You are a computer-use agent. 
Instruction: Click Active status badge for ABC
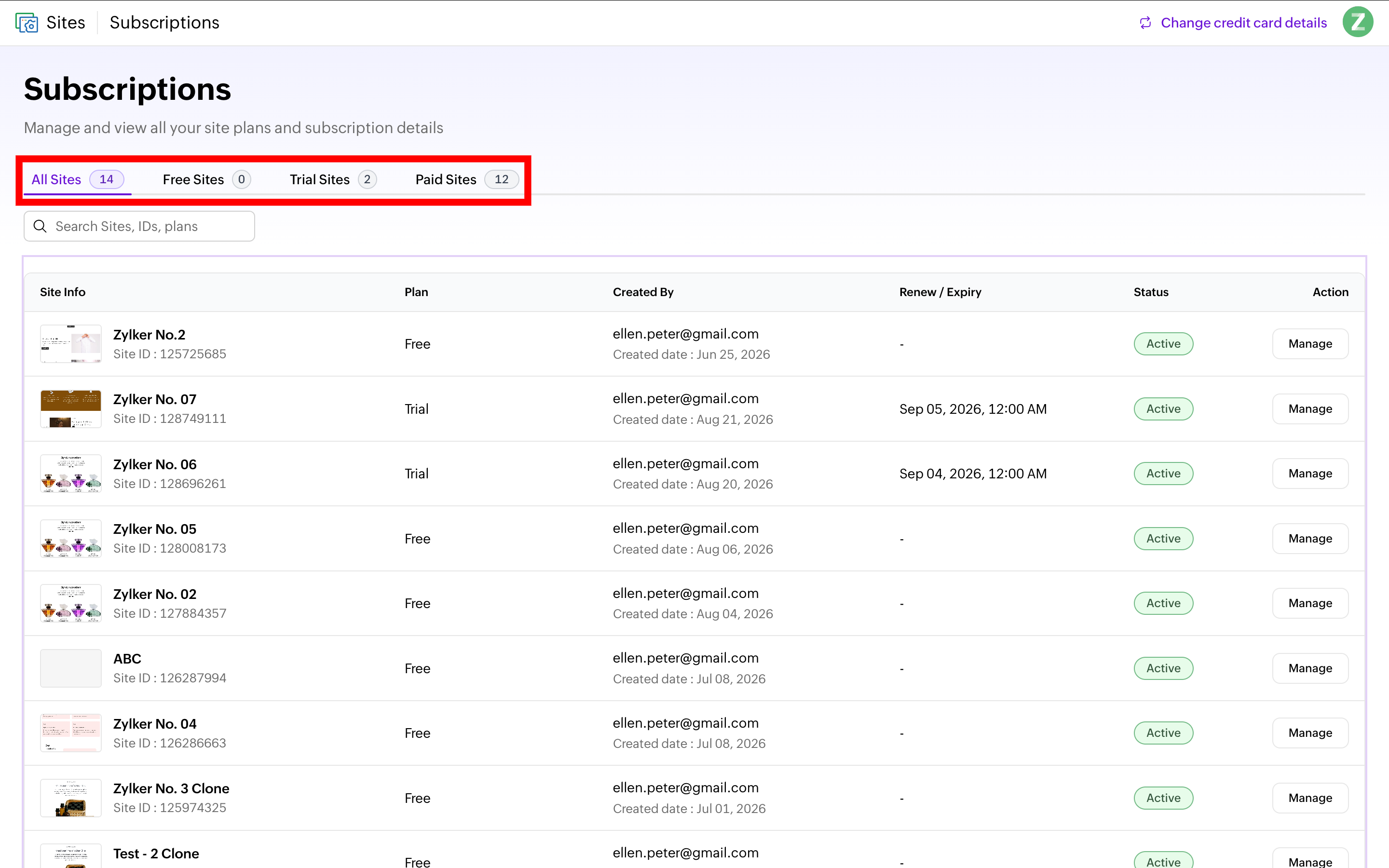tap(1163, 668)
